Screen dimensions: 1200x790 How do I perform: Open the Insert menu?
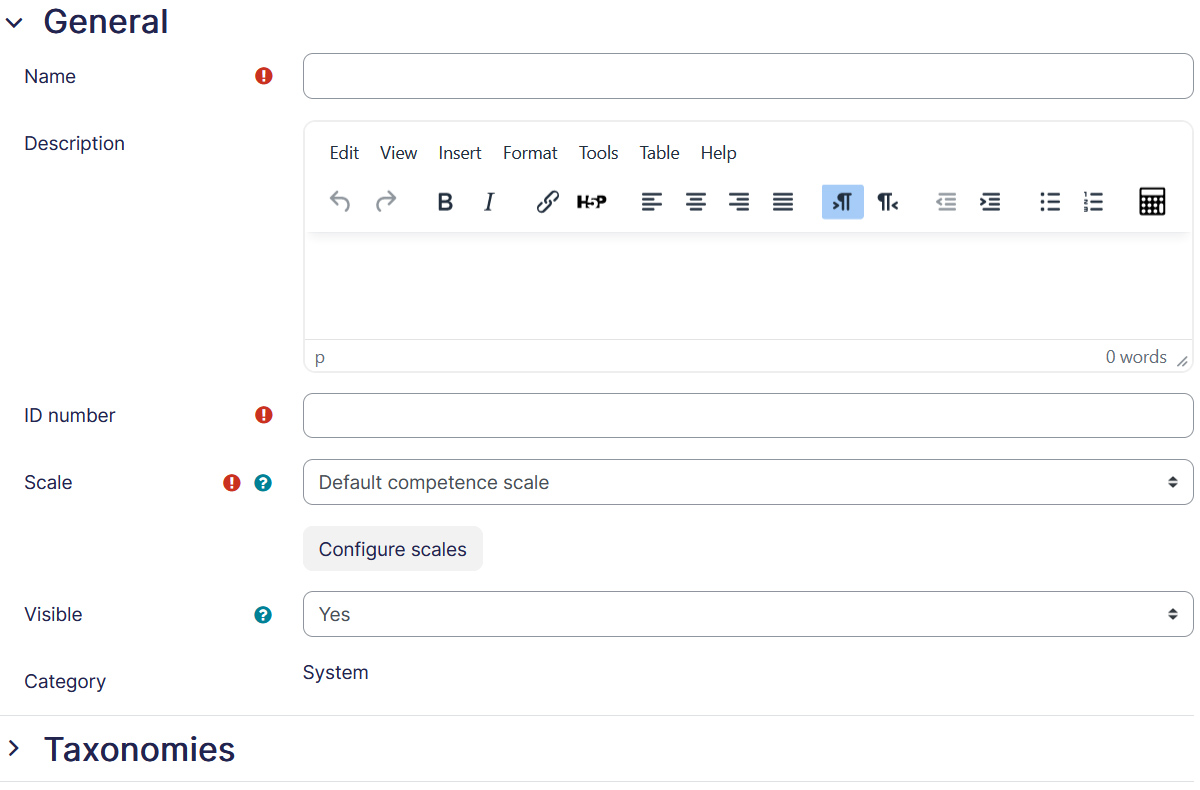coord(460,153)
